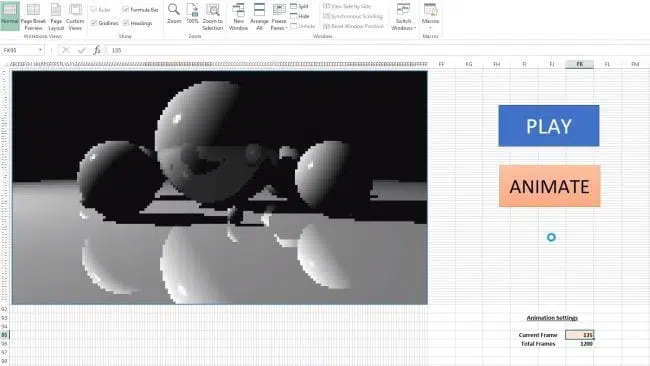Uncheck the Gridlines checkbox
This screenshot has height=366, width=650.
(94, 23)
